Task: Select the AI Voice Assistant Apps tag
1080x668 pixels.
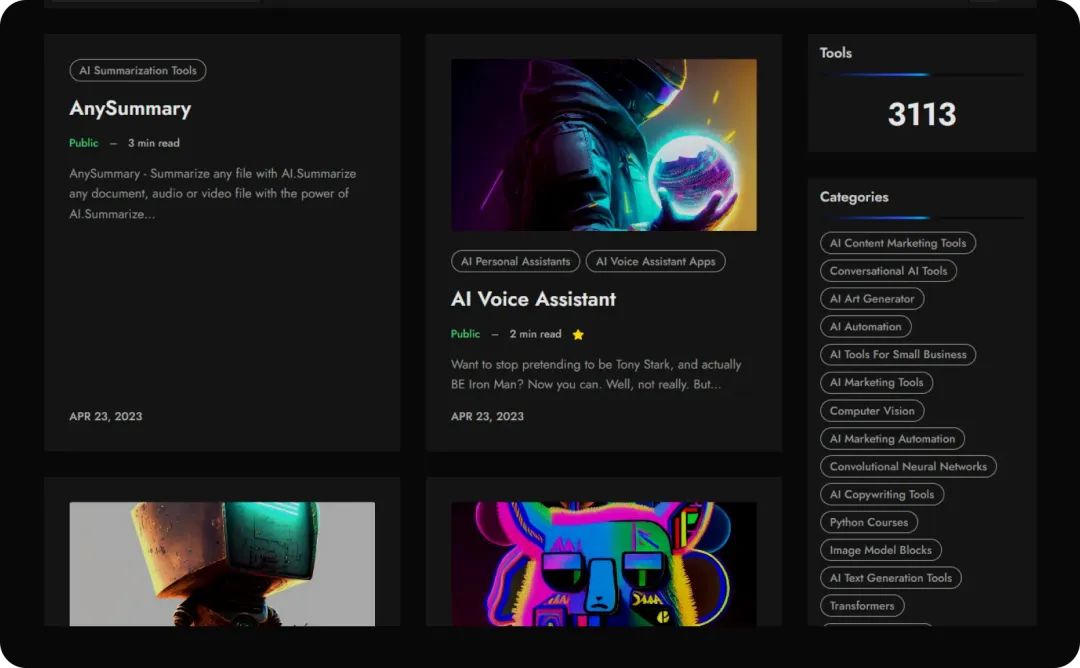Action: 656,262
